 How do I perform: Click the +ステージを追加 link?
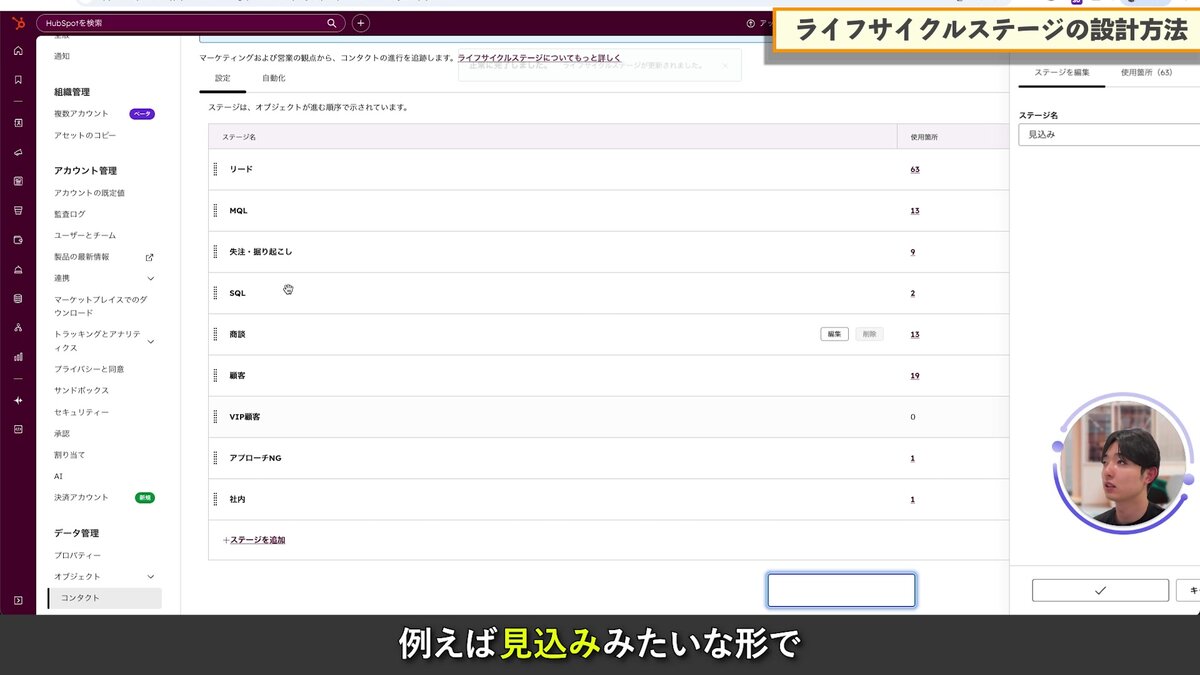(254, 540)
